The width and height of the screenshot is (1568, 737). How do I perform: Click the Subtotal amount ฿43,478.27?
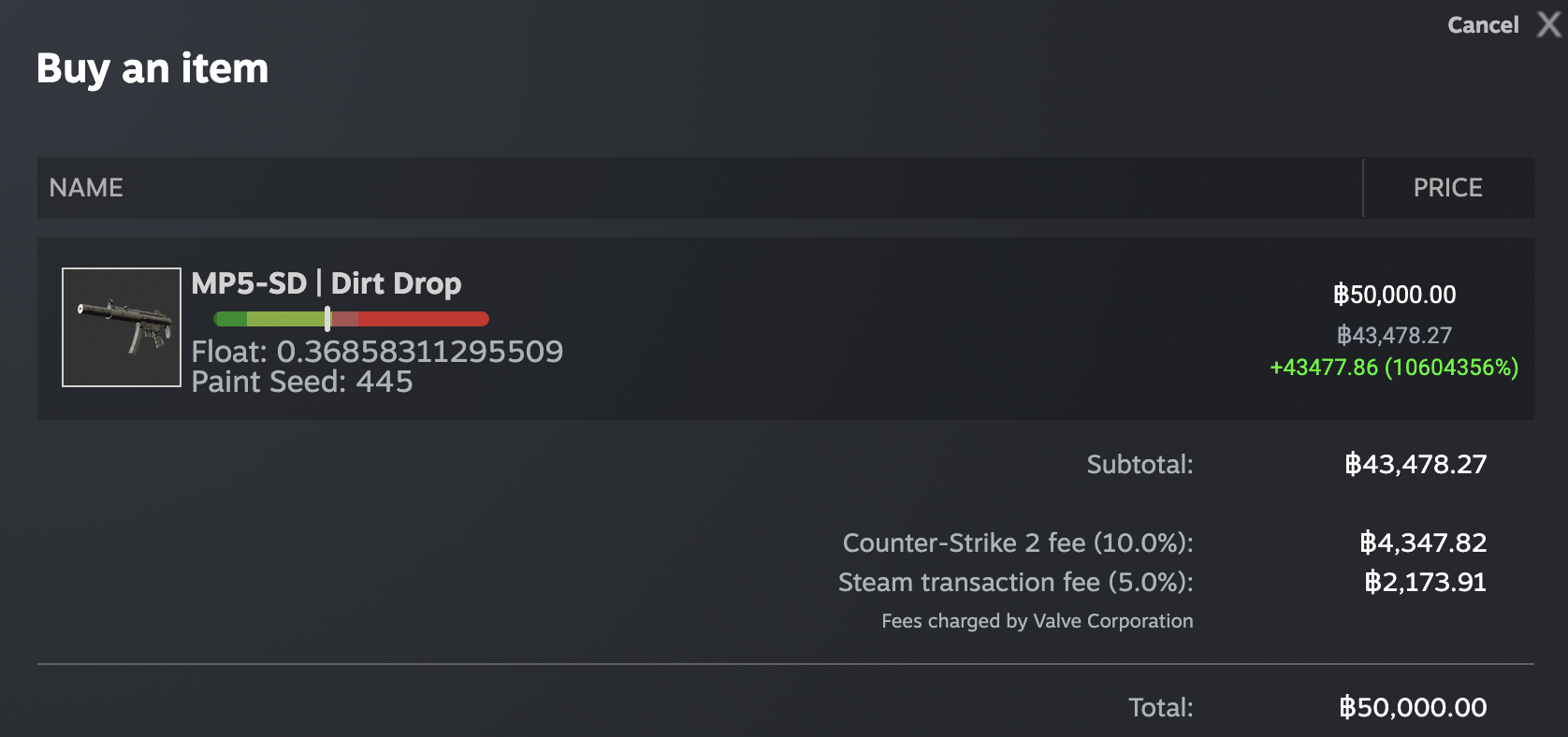click(1416, 464)
